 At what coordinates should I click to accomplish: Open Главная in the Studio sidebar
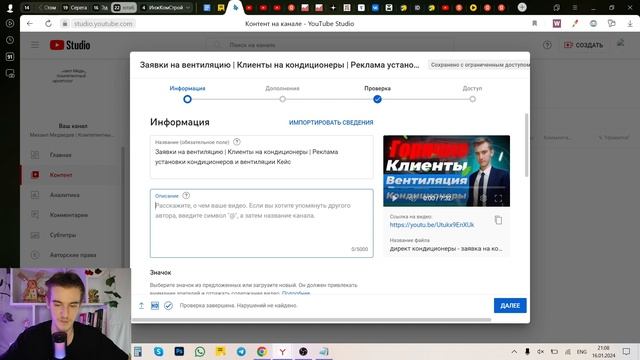71,155
